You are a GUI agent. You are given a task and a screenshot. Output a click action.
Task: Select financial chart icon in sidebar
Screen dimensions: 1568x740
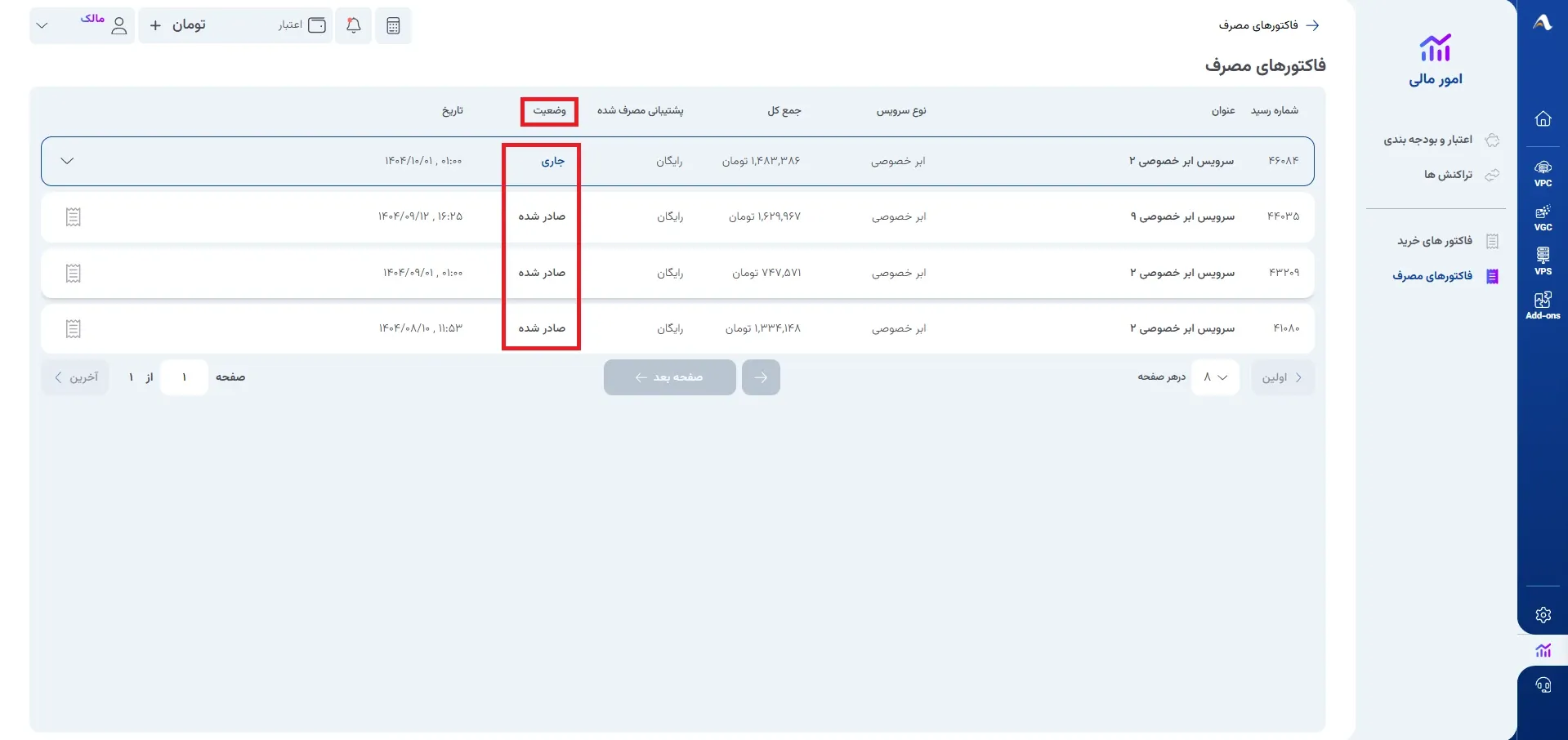point(1543,650)
